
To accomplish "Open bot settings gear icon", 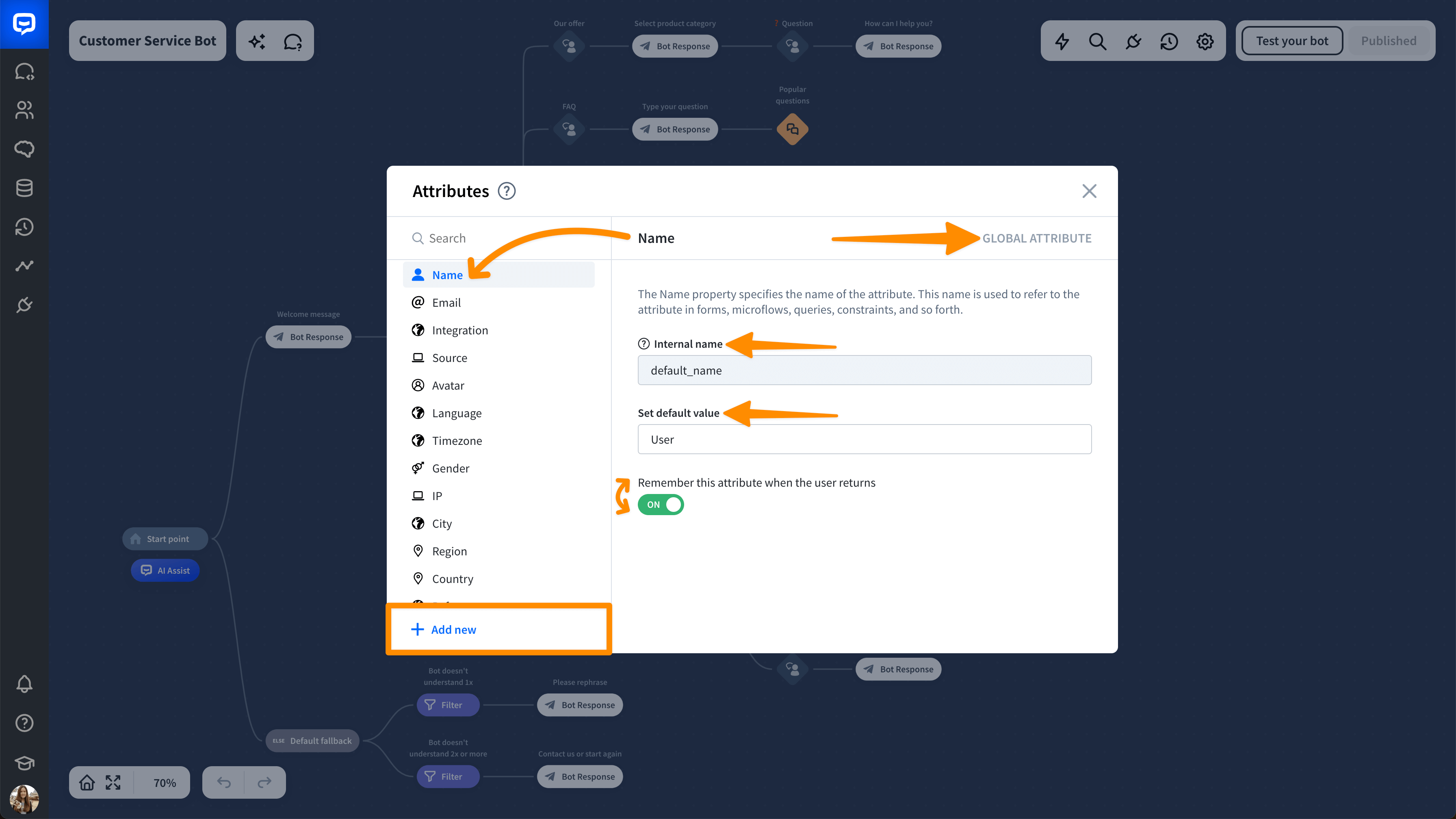I will 1205,41.
